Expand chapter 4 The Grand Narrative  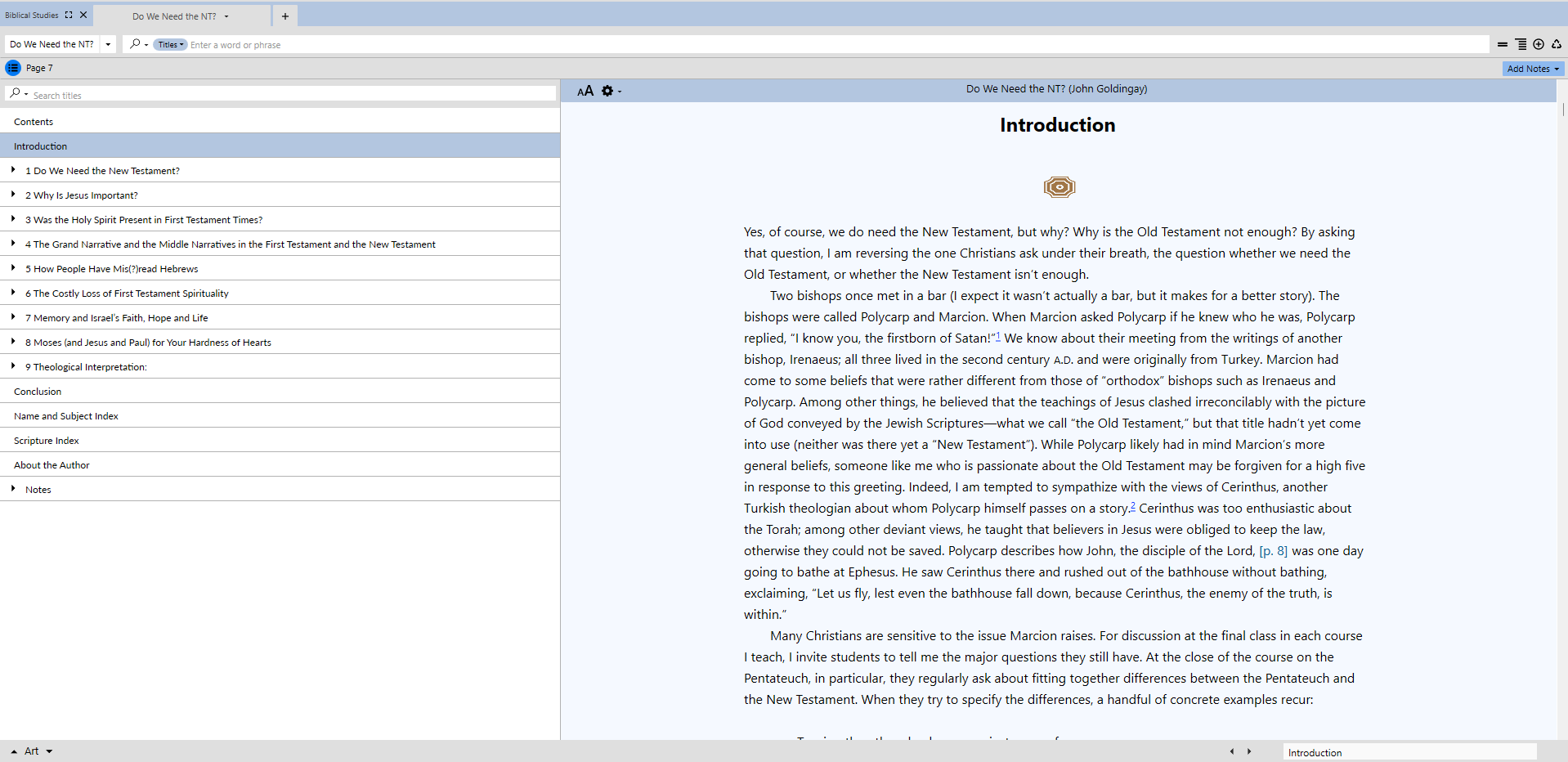13,244
